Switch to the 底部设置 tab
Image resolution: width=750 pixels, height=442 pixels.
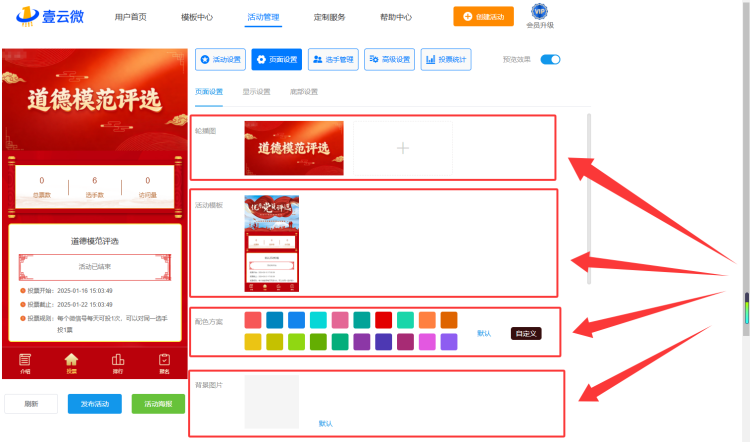click(x=304, y=91)
